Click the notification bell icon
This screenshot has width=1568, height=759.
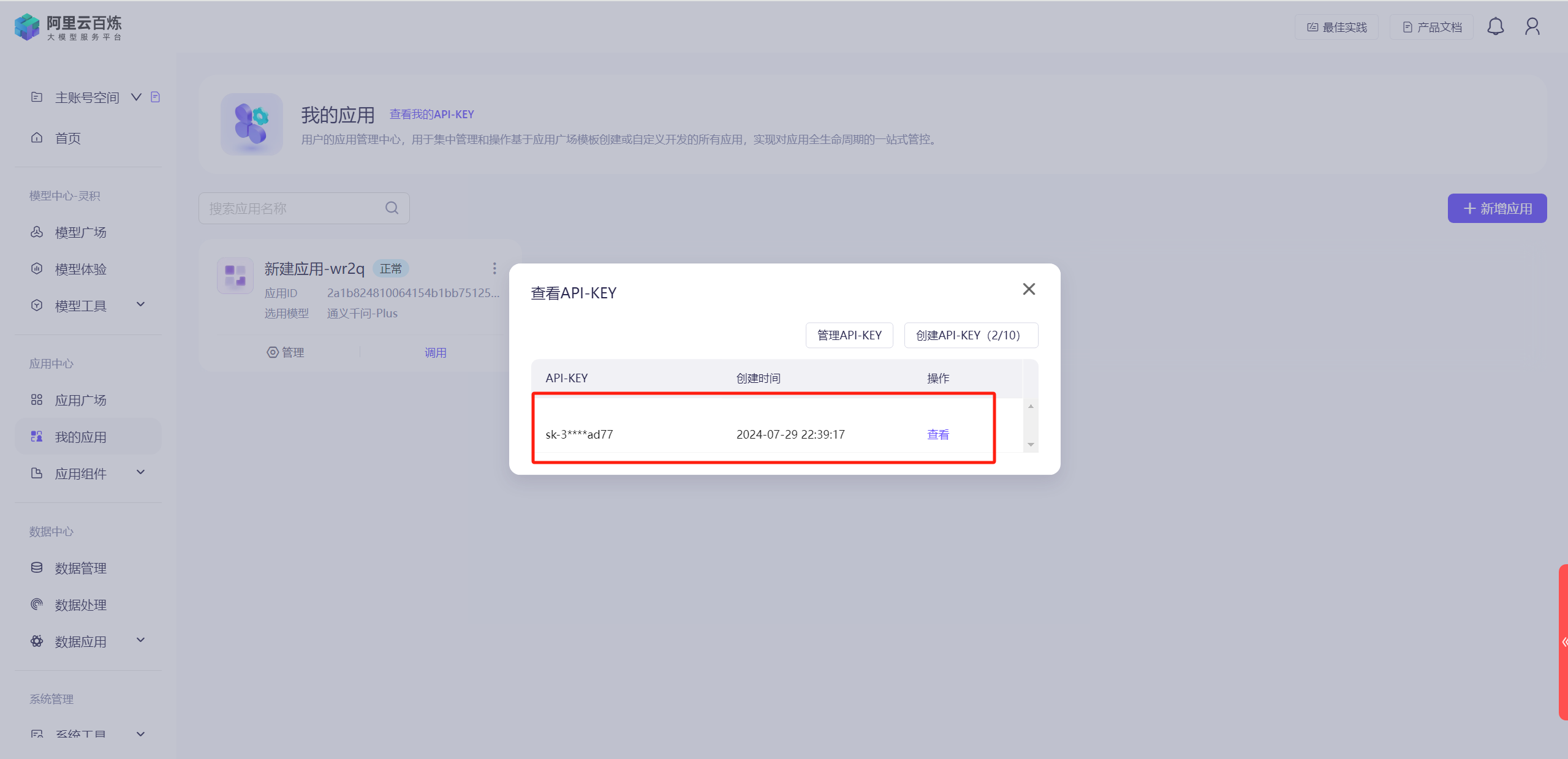[x=1495, y=27]
